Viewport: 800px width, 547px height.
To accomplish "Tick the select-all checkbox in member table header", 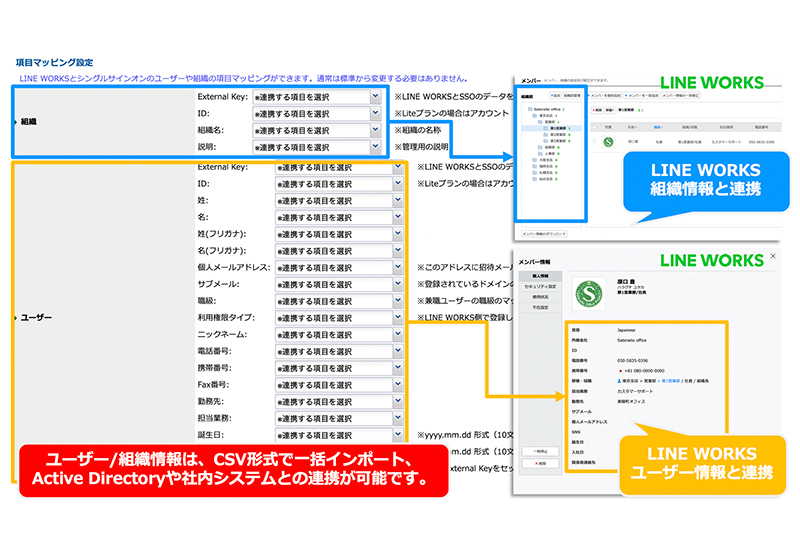I will tap(594, 127).
